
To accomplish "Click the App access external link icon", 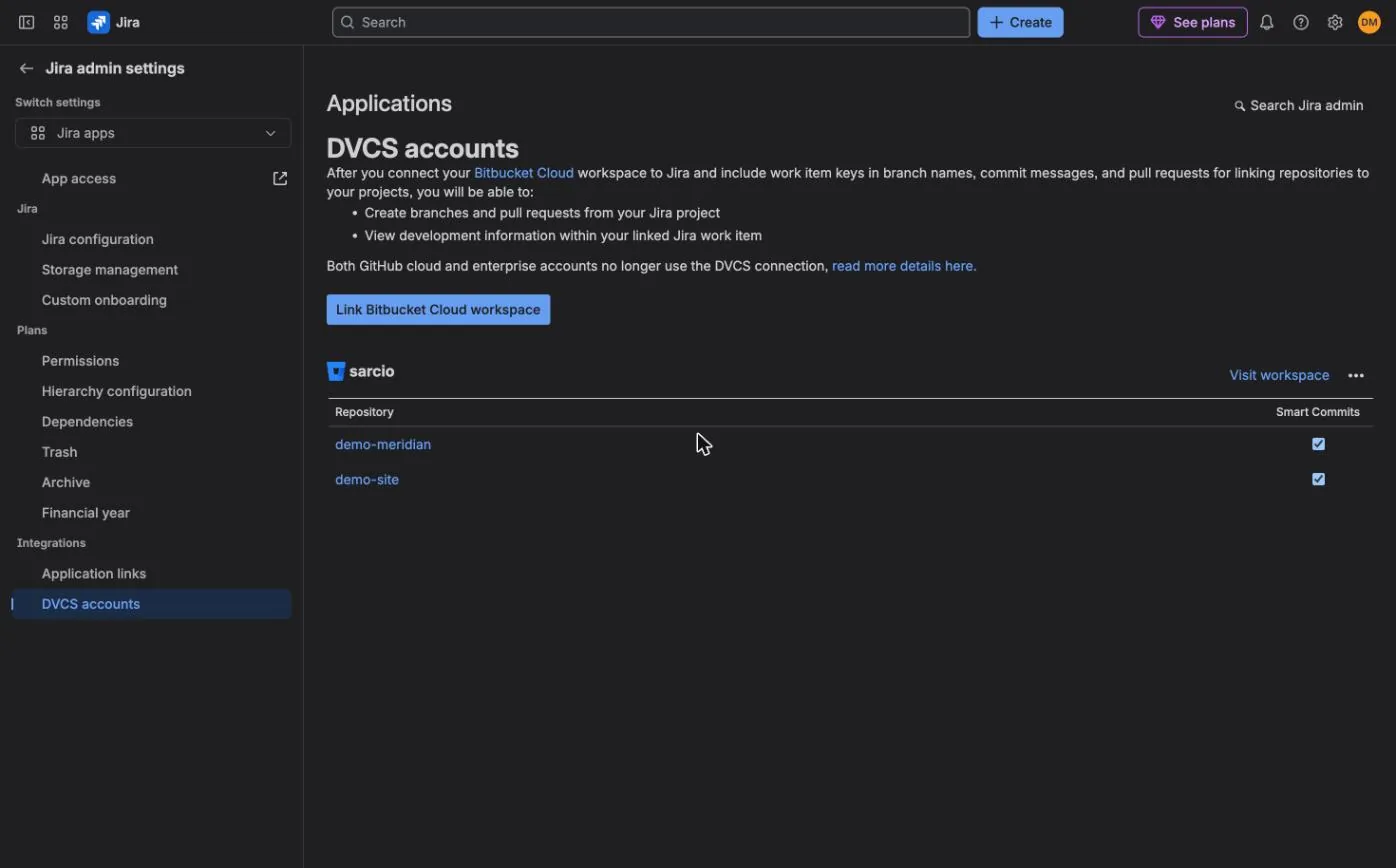I will pyautogui.click(x=280, y=178).
